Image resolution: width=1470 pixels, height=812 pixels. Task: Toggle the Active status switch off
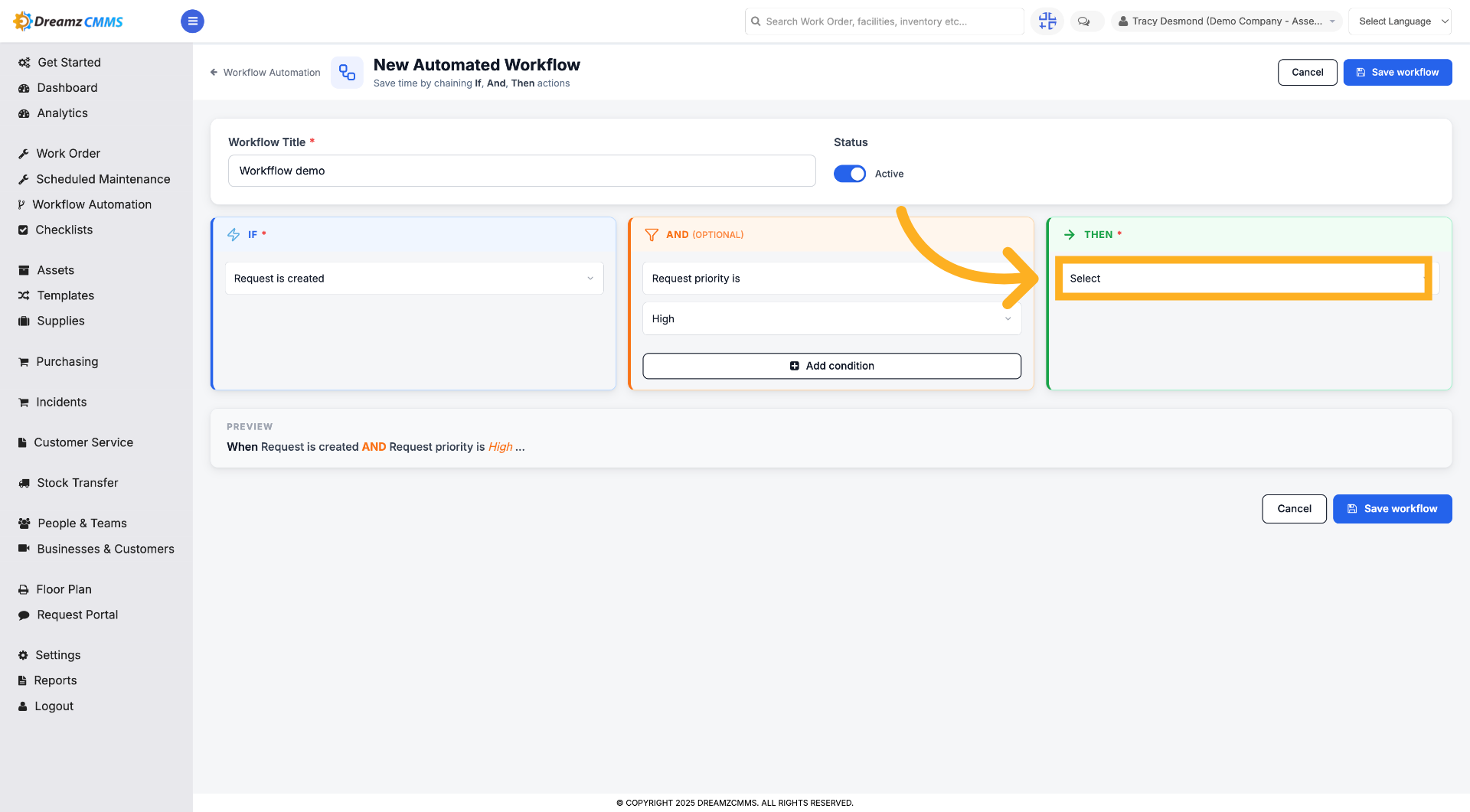click(850, 174)
